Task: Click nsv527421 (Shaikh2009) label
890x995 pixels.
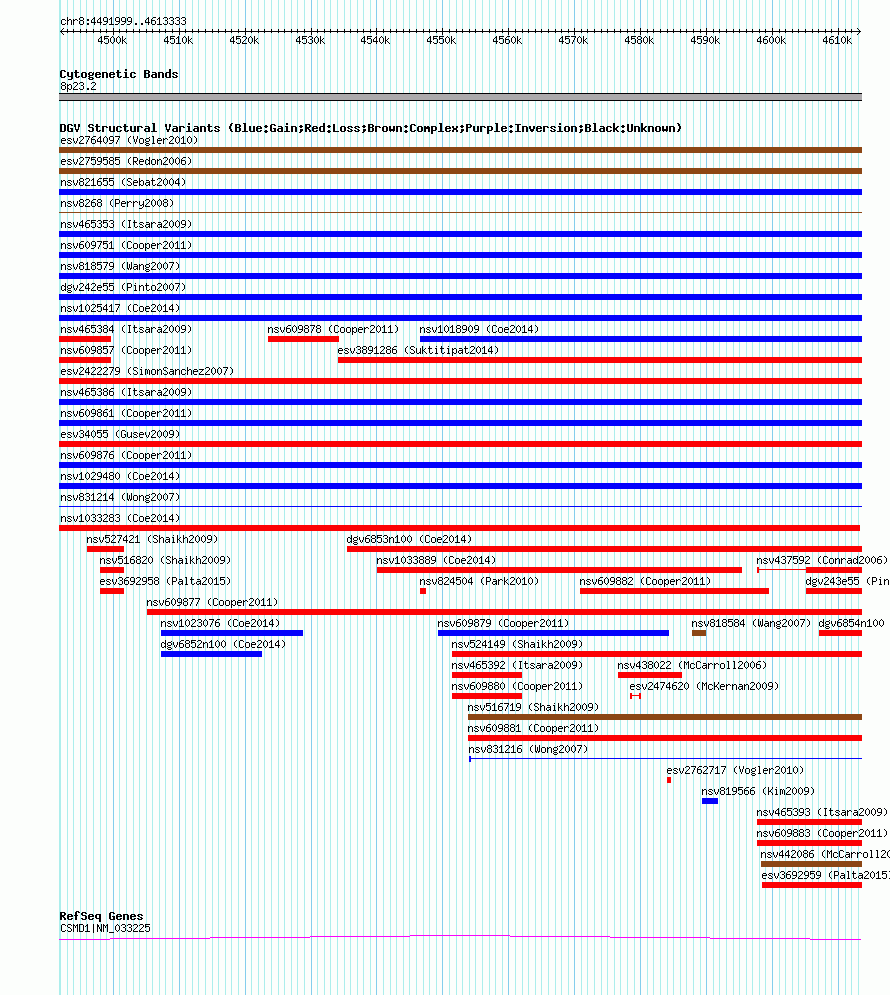Action: 152,539
